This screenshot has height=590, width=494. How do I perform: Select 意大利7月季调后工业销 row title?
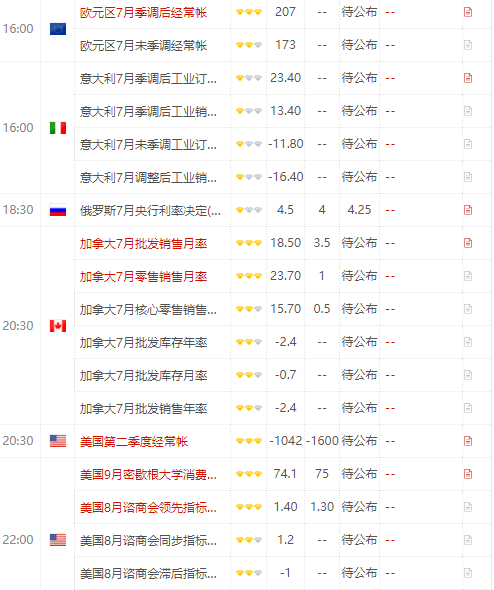(148, 112)
